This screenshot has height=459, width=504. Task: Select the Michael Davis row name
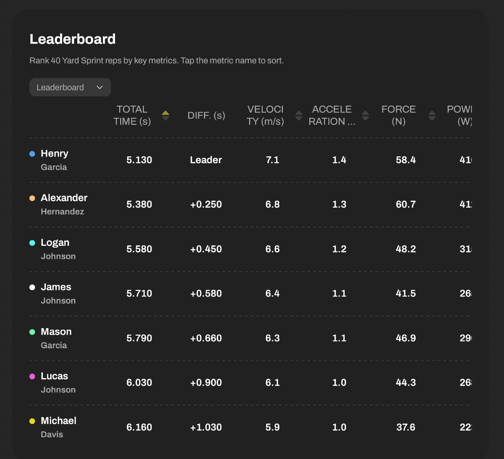[58, 427]
